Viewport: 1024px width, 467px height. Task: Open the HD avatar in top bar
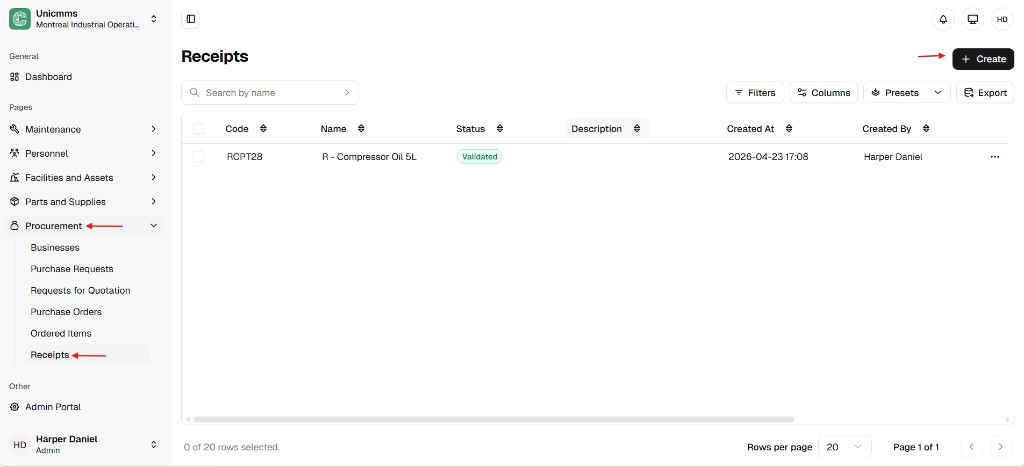[1002, 20]
